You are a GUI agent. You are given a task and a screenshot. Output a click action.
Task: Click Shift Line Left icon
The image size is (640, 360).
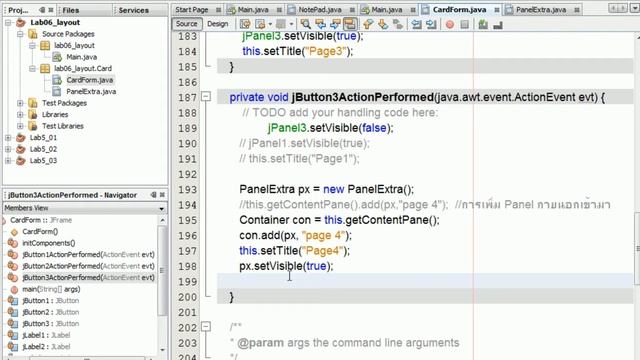(x=416, y=24)
